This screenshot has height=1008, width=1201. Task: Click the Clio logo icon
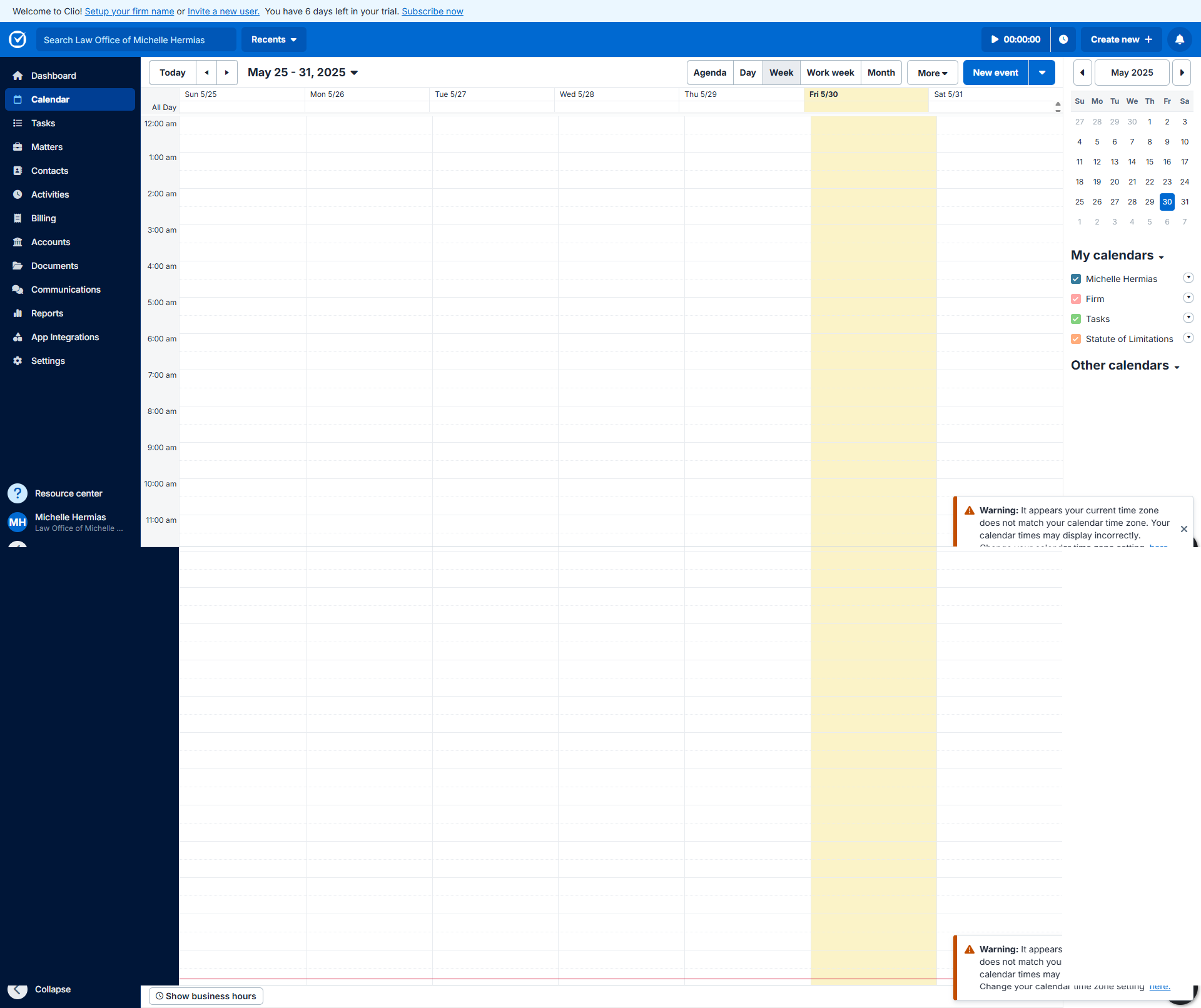tap(18, 39)
